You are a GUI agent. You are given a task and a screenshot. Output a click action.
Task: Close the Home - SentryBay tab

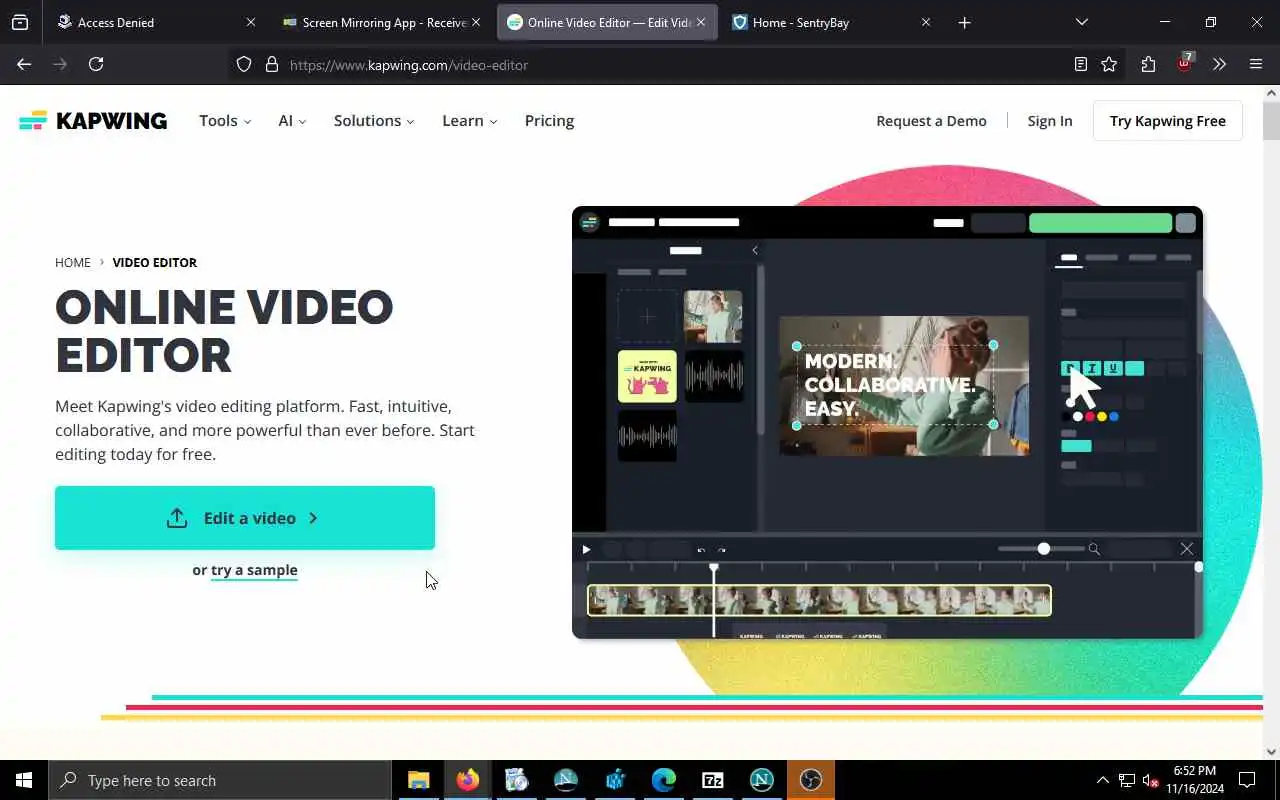pos(926,22)
